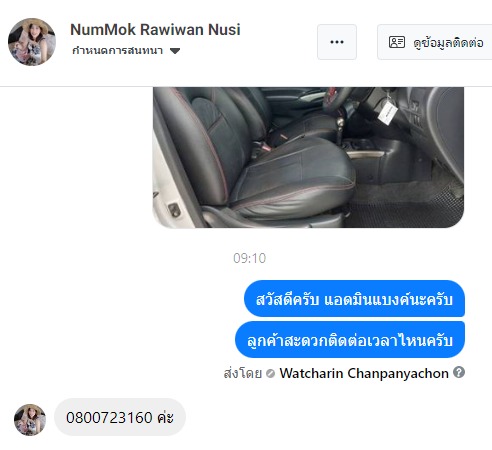Click the 09:10 timestamp
The width and height of the screenshot is (492, 450).
pyautogui.click(x=250, y=258)
